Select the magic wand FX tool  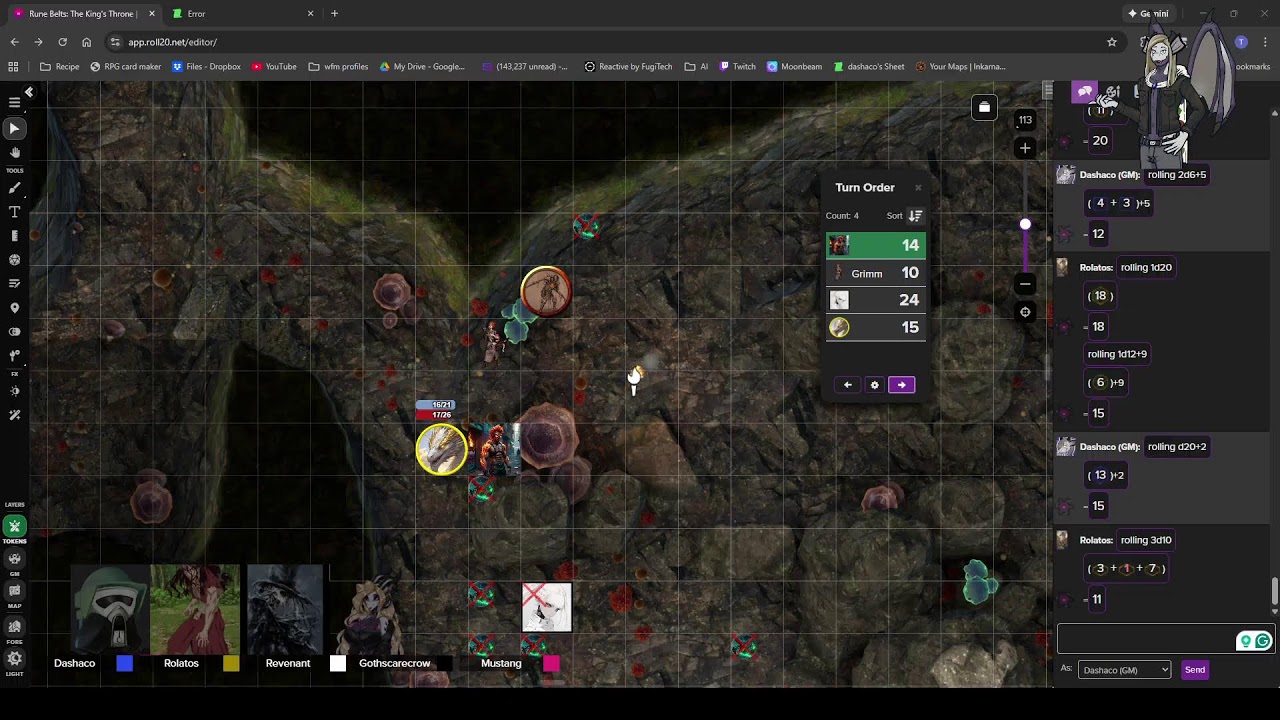[x=14, y=415]
